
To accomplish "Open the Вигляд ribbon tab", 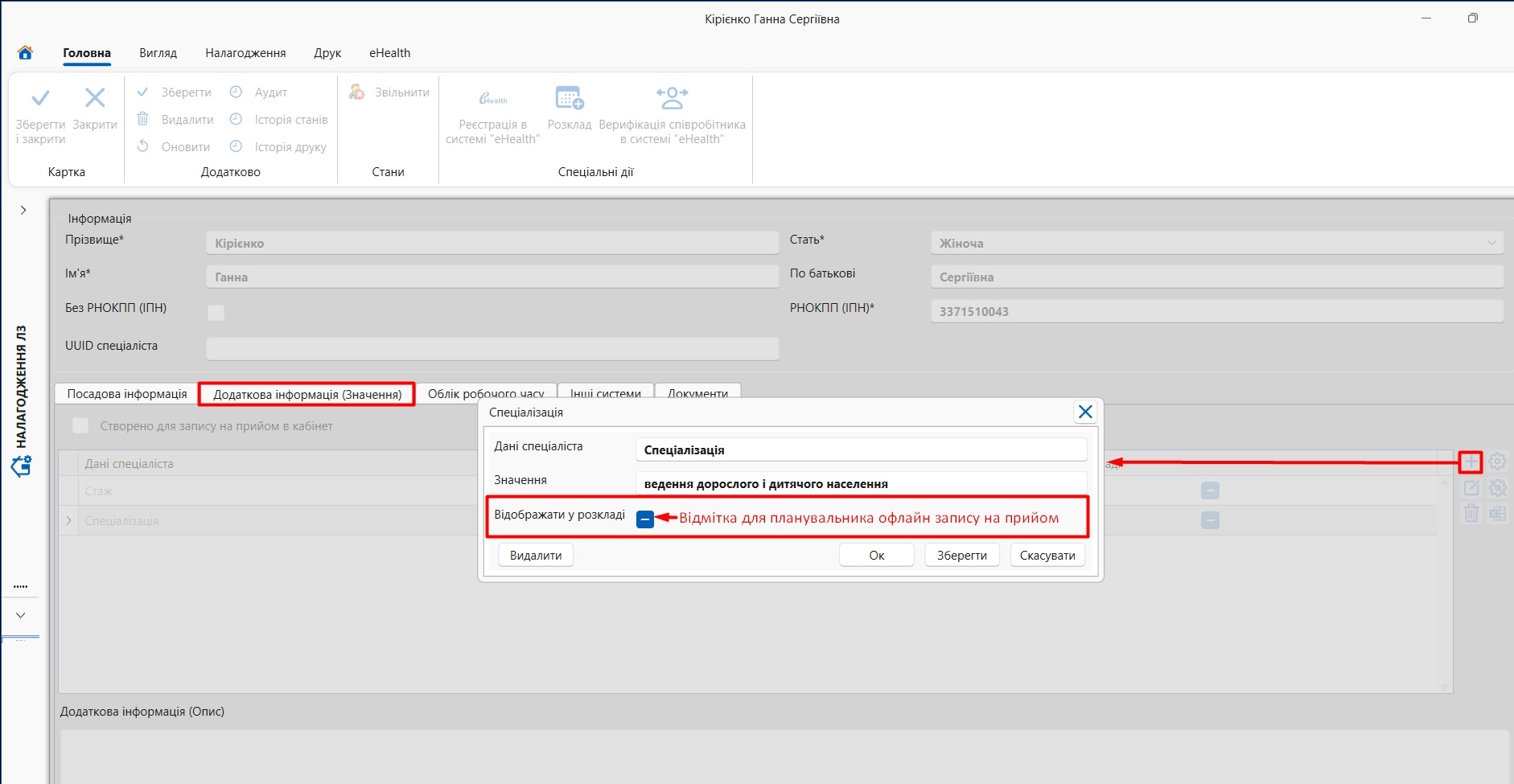I will 158,53.
